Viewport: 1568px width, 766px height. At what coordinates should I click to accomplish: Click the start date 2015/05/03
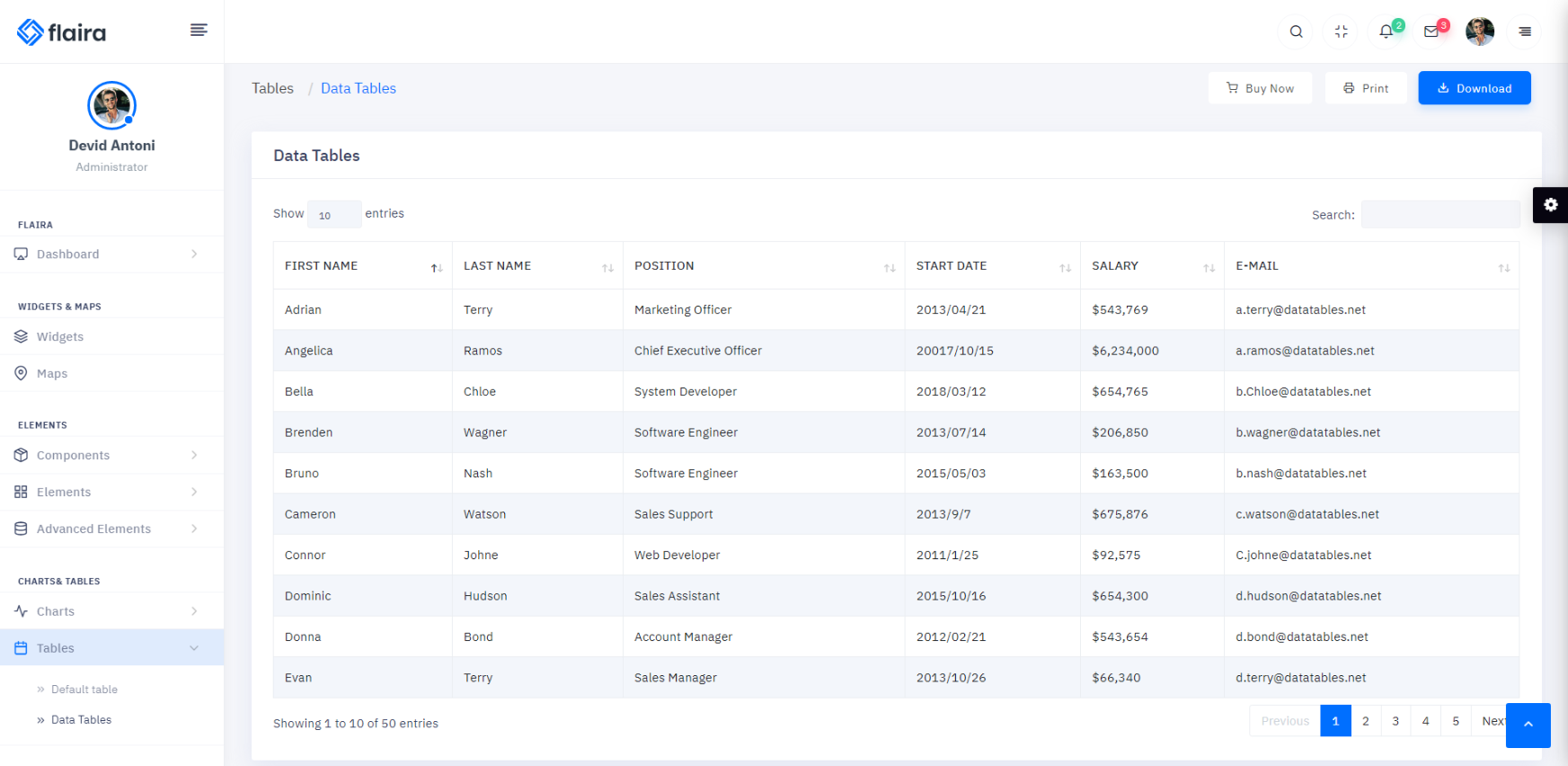951,474
